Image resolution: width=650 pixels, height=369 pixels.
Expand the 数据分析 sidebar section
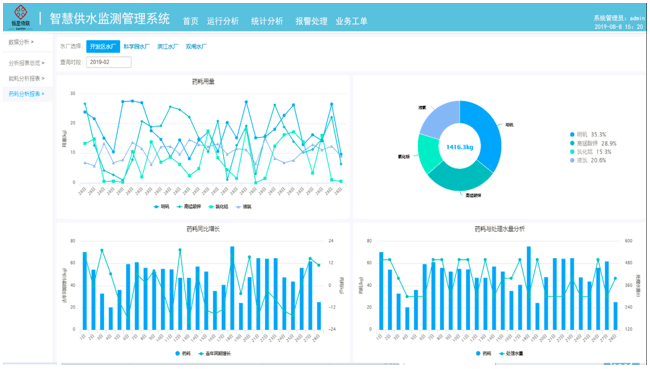pyautogui.click(x=21, y=42)
